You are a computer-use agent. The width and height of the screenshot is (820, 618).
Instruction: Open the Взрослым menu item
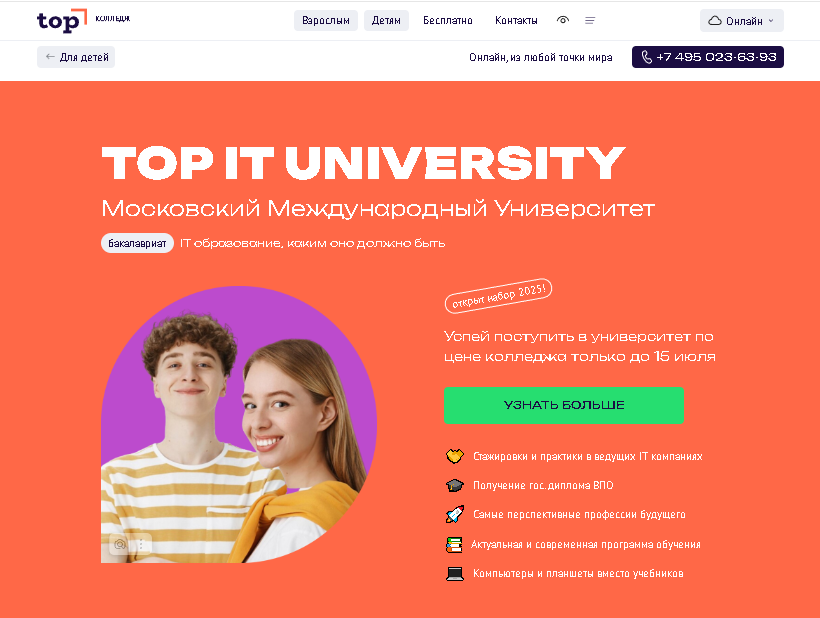326,20
